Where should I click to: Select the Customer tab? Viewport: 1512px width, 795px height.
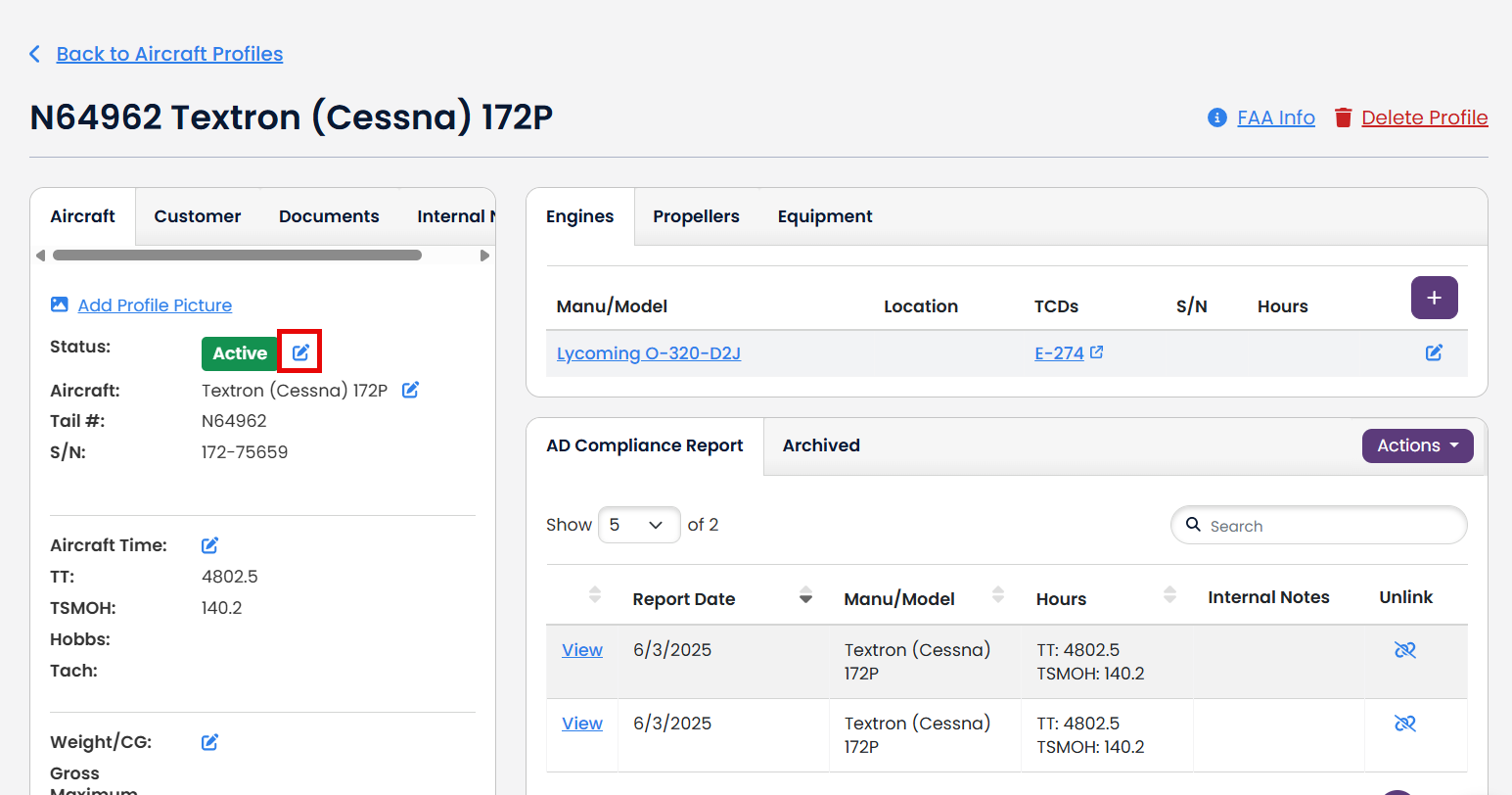[197, 216]
